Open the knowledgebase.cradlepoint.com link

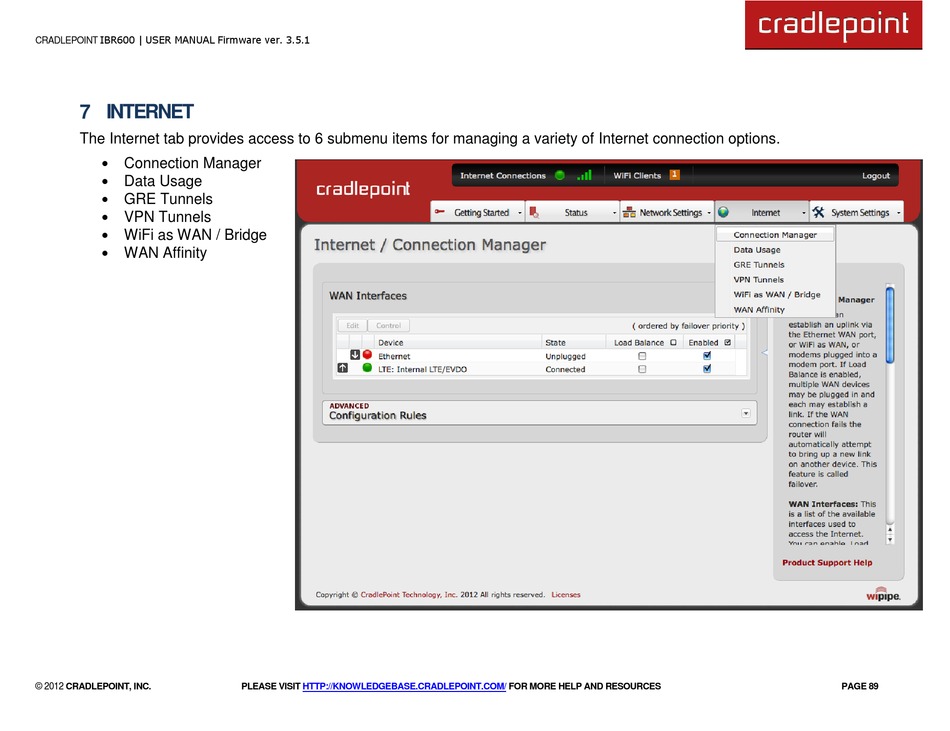click(x=404, y=686)
